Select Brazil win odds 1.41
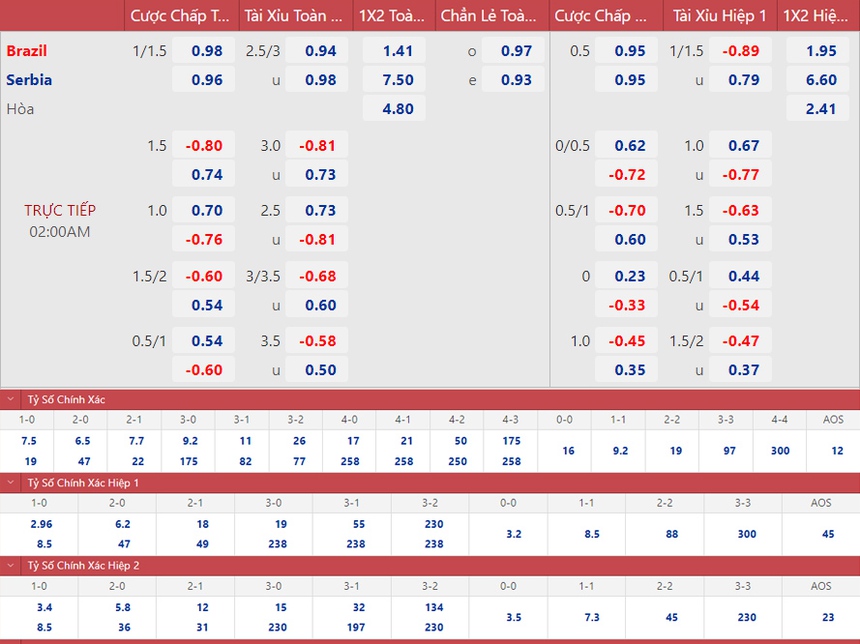This screenshot has width=860, height=644. (x=397, y=51)
